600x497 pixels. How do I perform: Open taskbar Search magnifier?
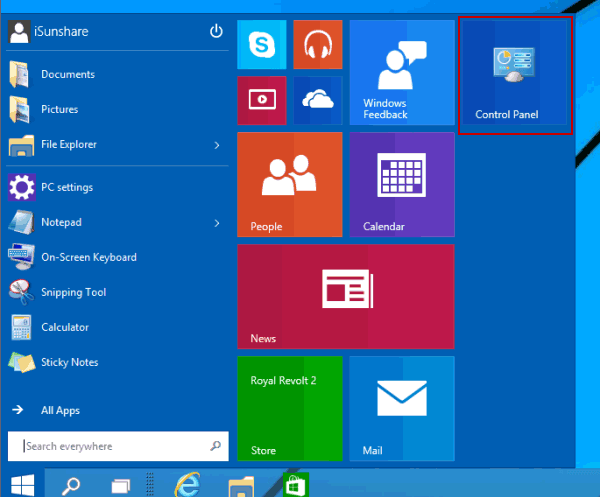71,486
